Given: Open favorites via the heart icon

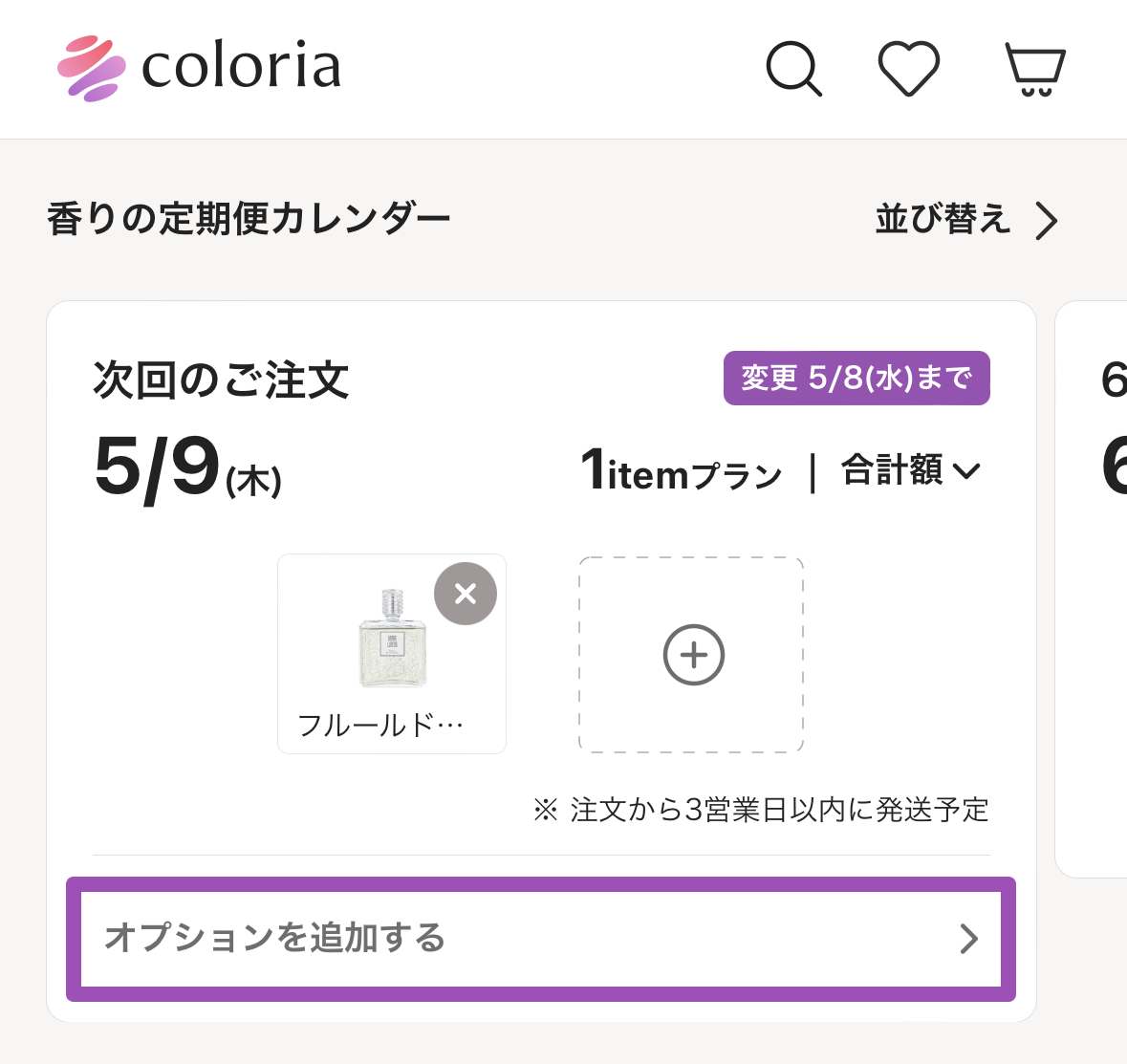Looking at the screenshot, I should pyautogui.click(x=908, y=69).
